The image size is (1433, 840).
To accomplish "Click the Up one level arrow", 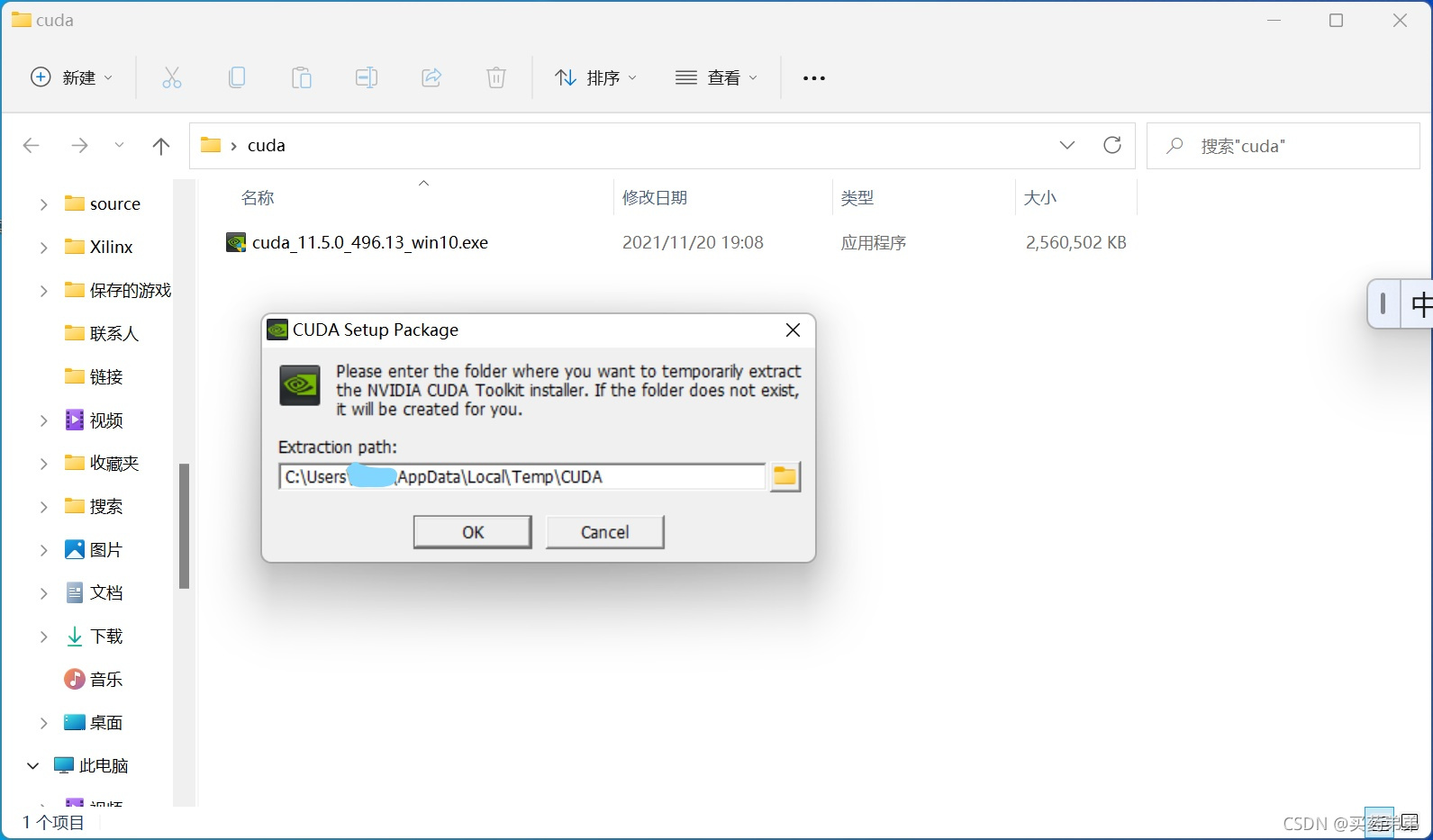I will click(161, 146).
